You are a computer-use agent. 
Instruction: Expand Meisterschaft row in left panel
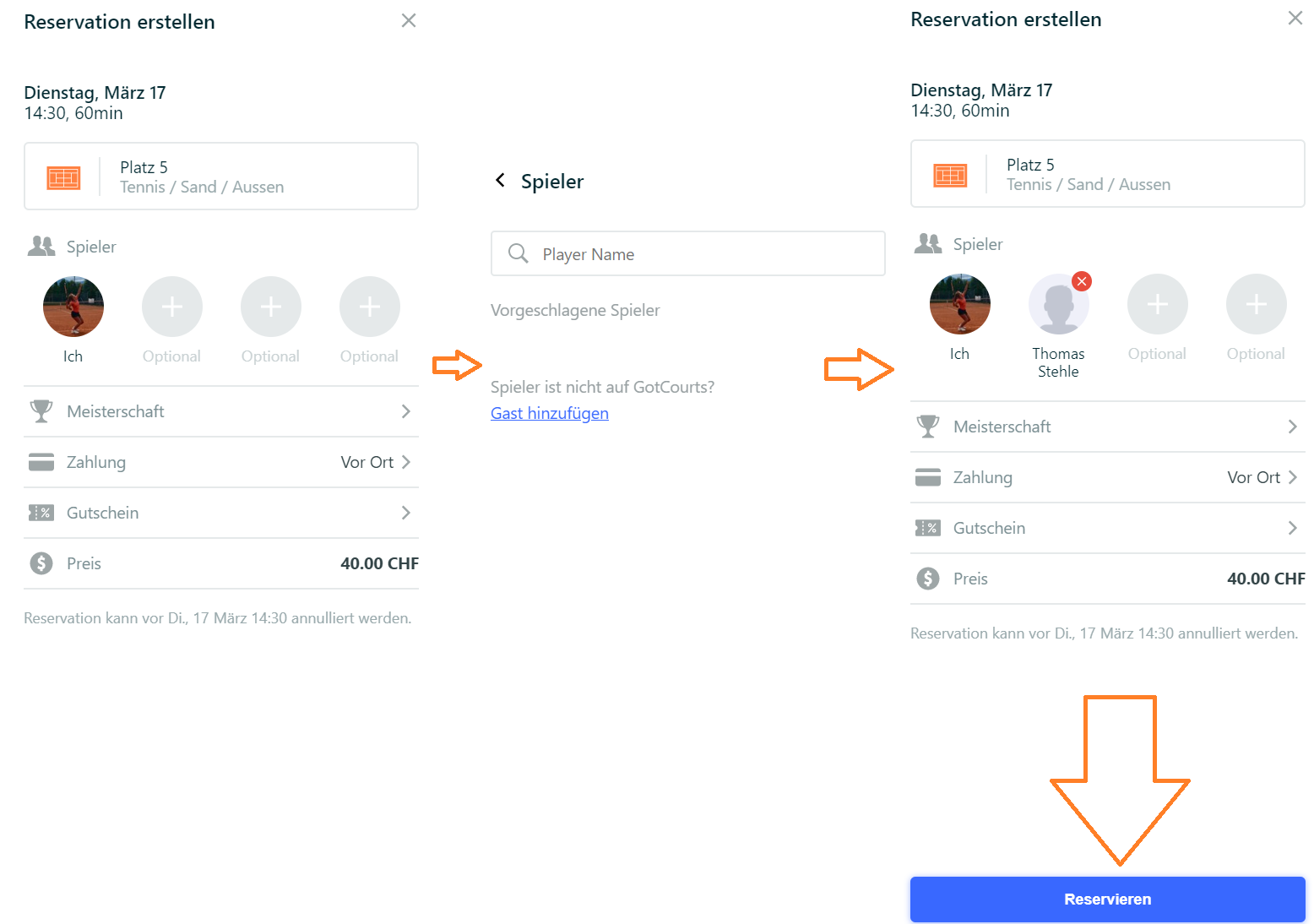(x=221, y=411)
